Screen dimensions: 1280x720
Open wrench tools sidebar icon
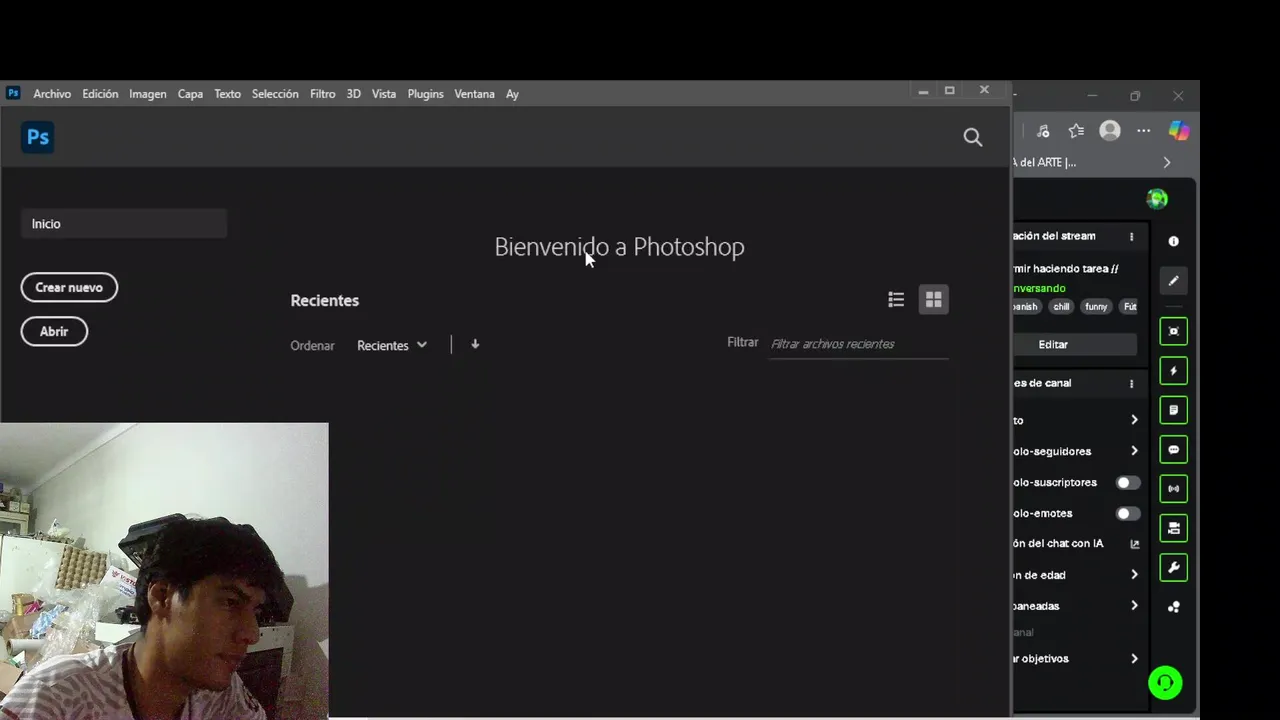[1174, 568]
